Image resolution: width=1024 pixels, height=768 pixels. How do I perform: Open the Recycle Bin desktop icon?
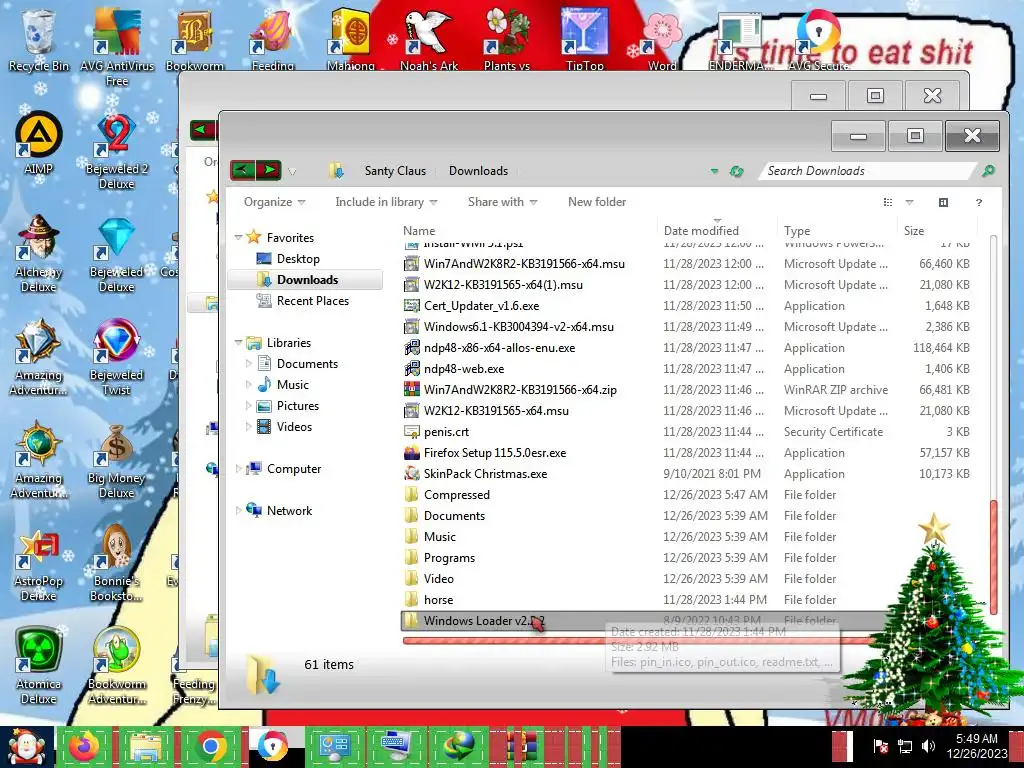(x=38, y=40)
